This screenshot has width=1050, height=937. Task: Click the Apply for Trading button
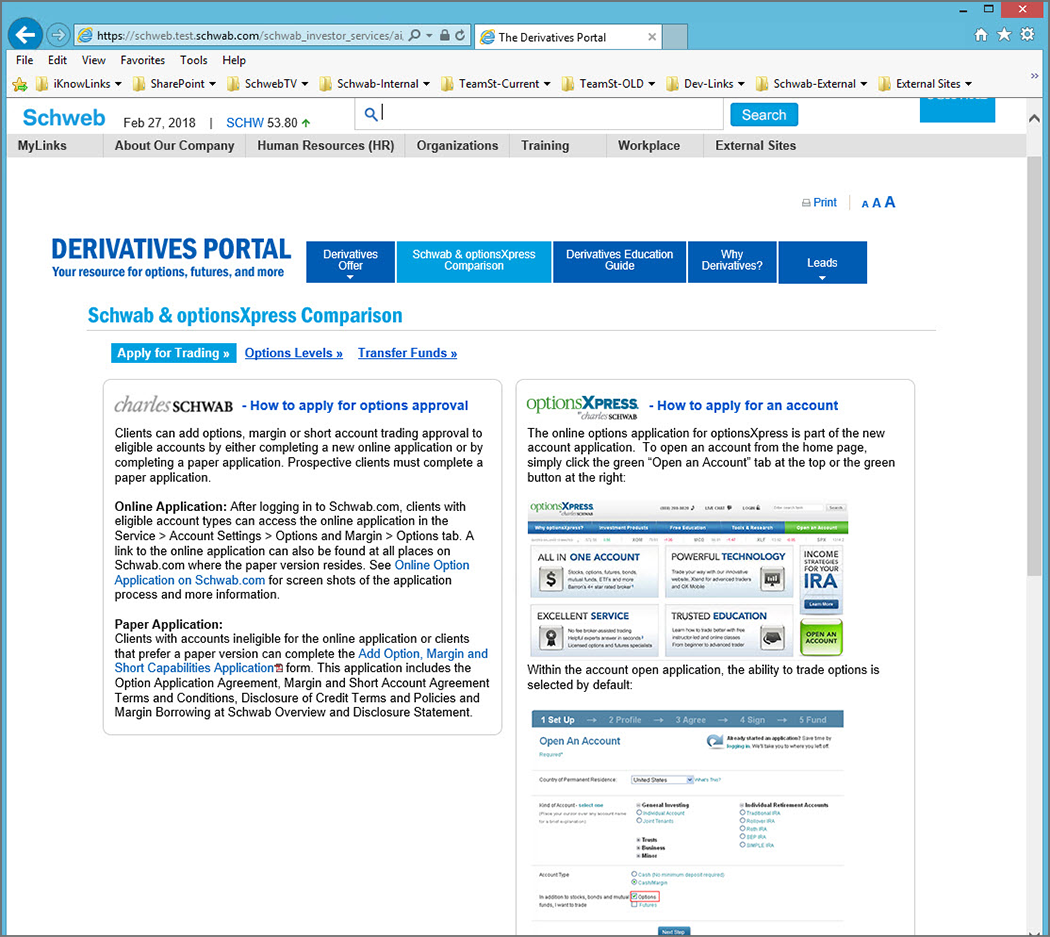click(x=173, y=353)
